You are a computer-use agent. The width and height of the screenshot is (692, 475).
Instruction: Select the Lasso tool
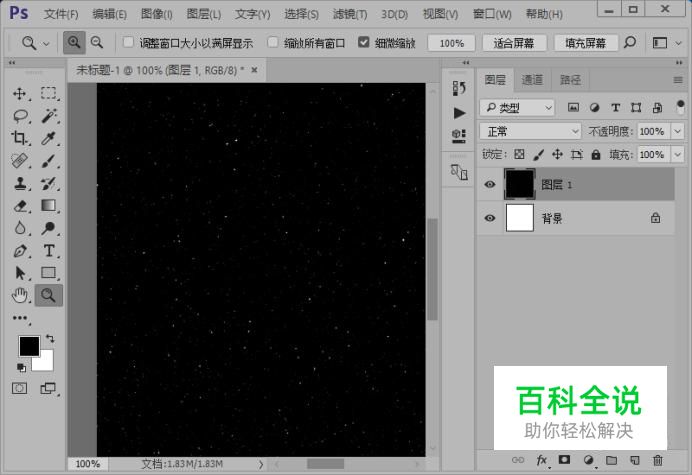(x=20, y=116)
